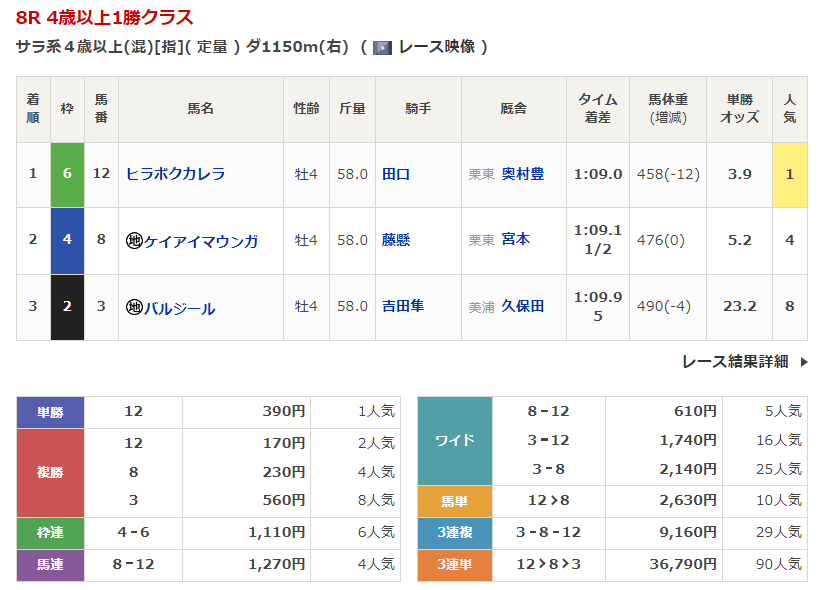Open horse ヒラボクカレラ page

point(175,174)
